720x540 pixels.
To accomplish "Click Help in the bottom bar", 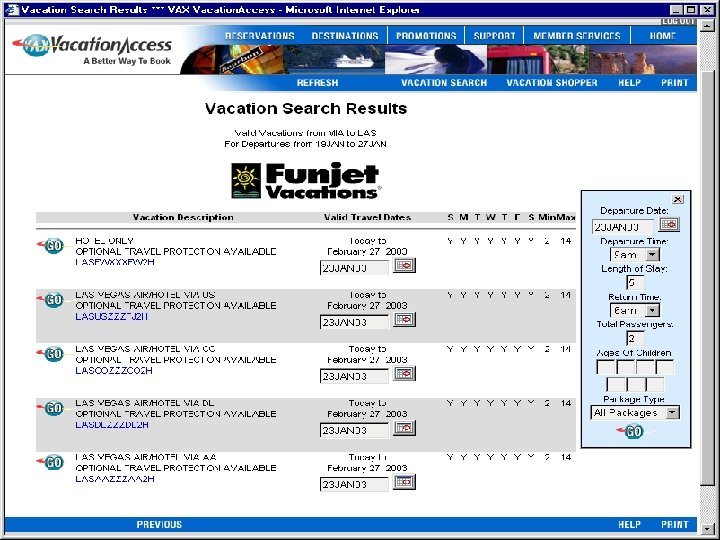I will pyautogui.click(x=630, y=524).
